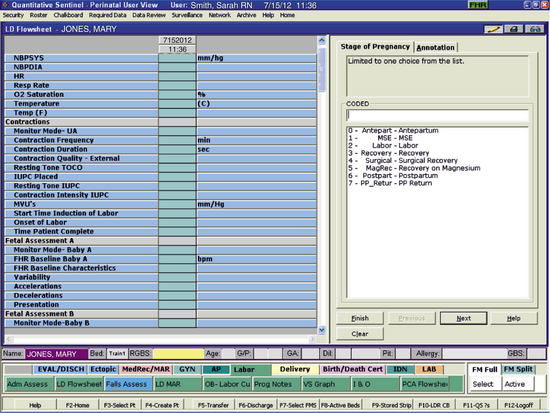
Task: Open the Archive menu
Action: coord(246,15)
